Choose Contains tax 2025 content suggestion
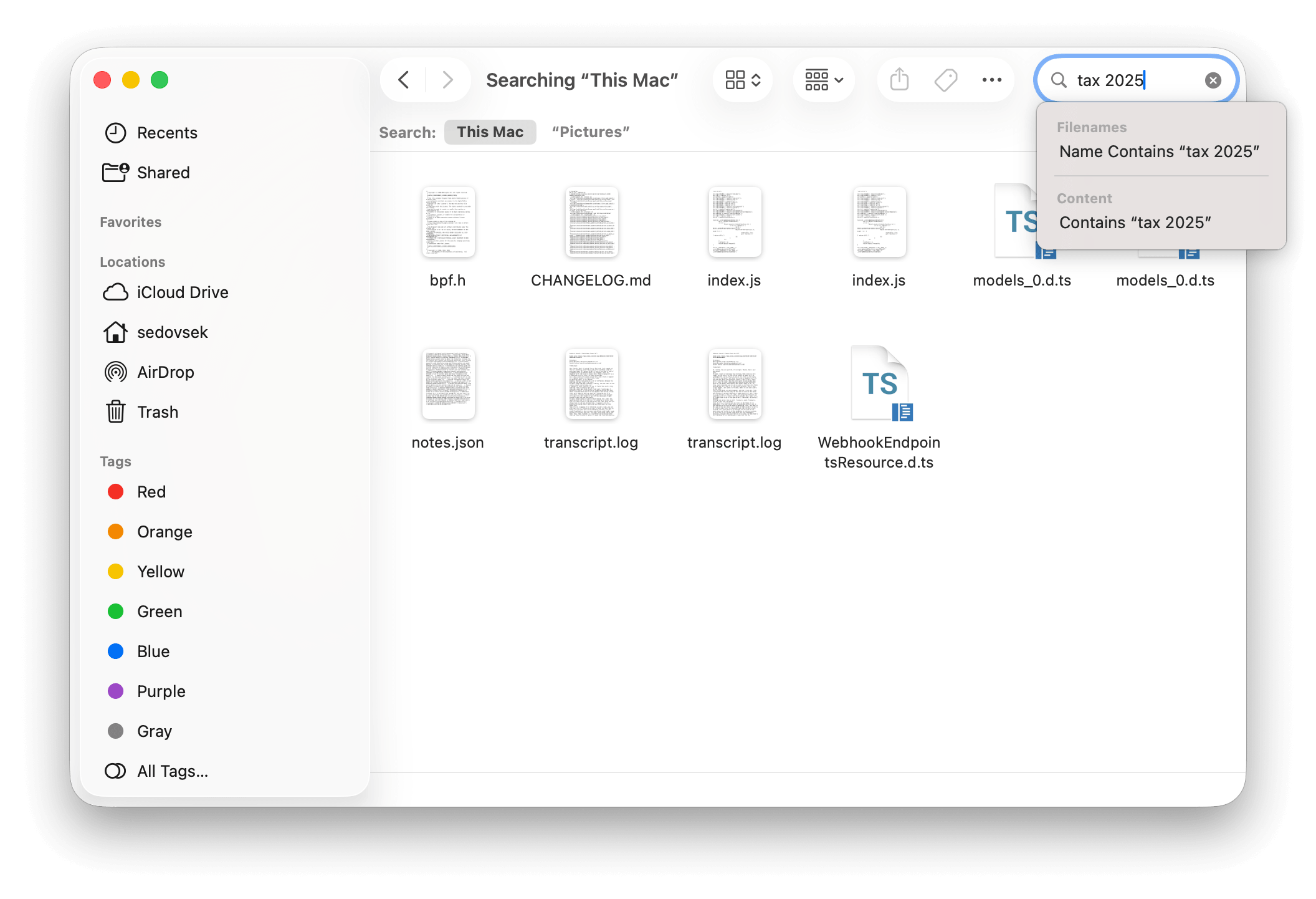The height and width of the screenshot is (899, 1316). point(1135,222)
